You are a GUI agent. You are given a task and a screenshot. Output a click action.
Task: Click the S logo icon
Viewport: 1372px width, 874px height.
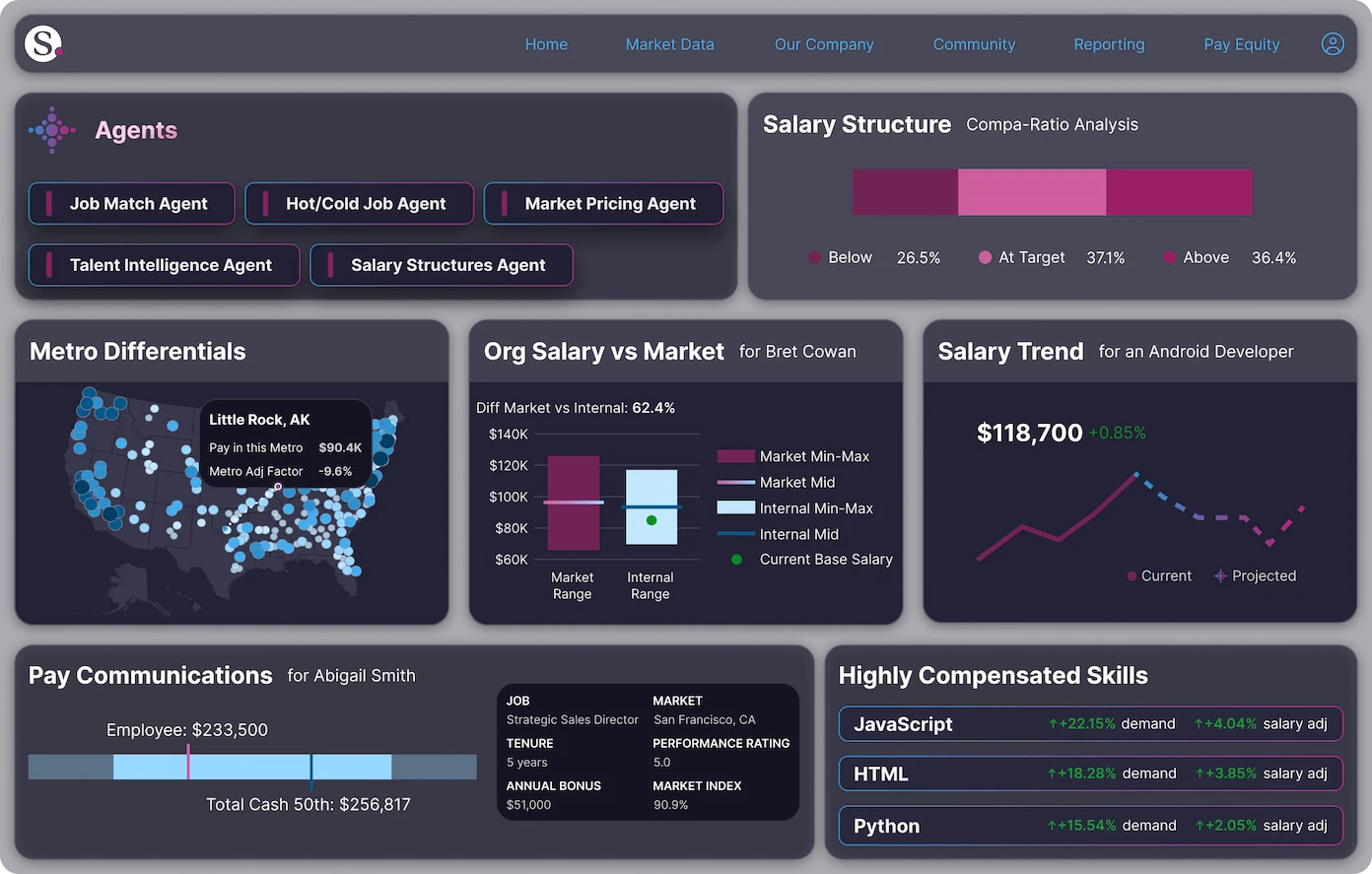(43, 43)
